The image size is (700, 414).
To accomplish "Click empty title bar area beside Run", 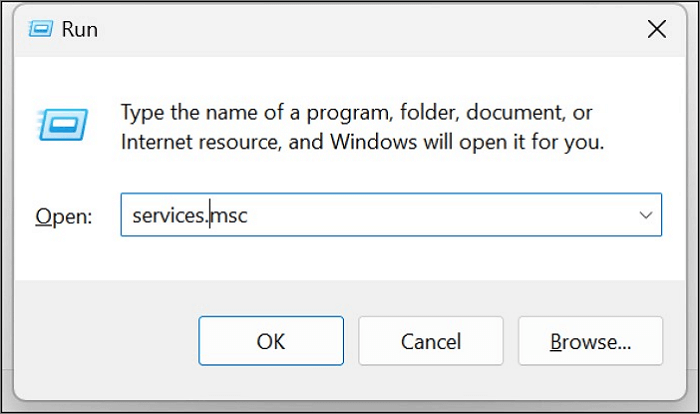I will (350, 29).
